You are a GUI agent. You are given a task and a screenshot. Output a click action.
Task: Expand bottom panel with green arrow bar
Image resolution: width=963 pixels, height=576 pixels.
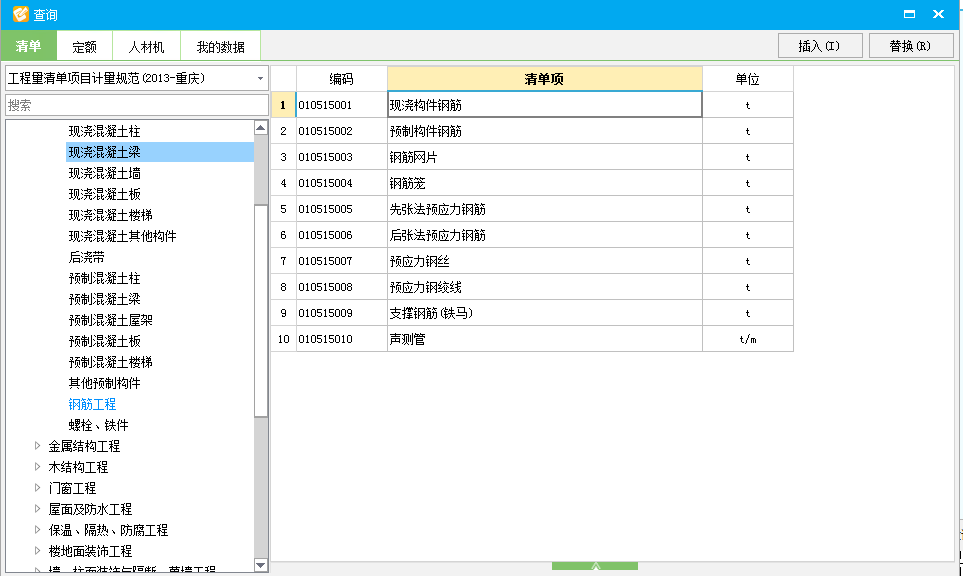coord(595,566)
